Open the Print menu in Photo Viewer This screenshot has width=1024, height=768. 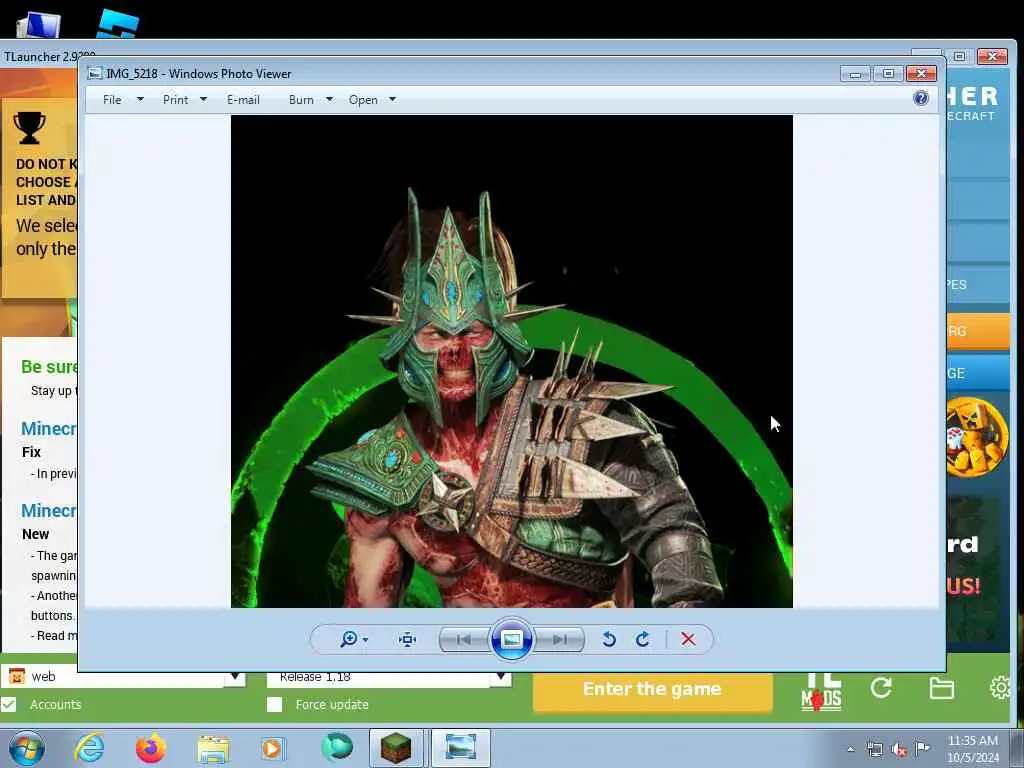(176, 100)
